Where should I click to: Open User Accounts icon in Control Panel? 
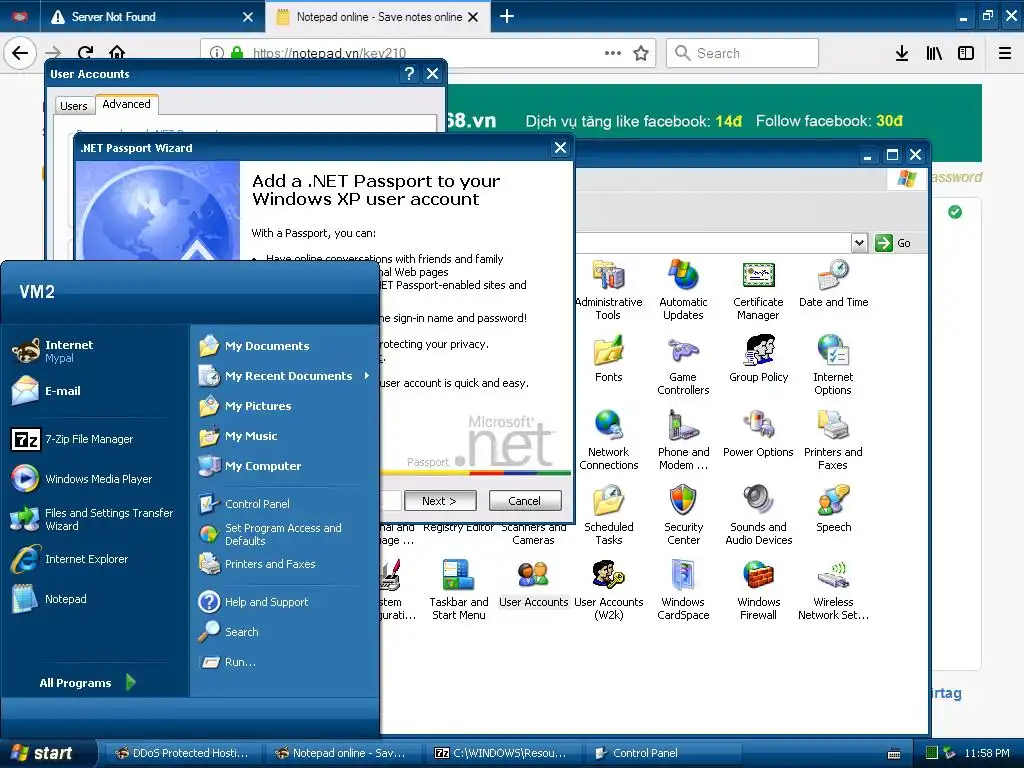[534, 584]
